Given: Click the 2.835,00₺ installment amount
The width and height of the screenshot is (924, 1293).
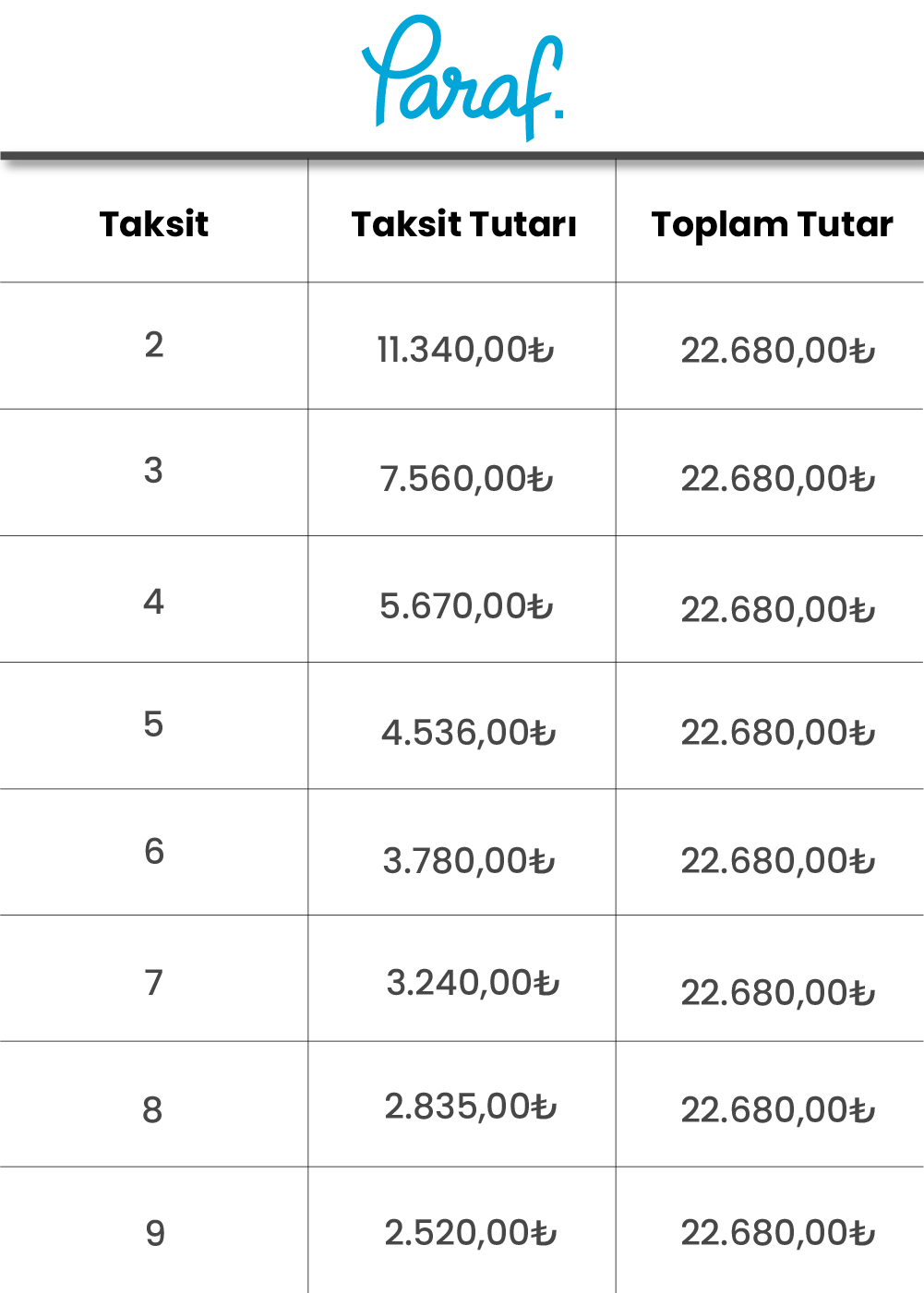Looking at the screenshot, I should (471, 1107).
